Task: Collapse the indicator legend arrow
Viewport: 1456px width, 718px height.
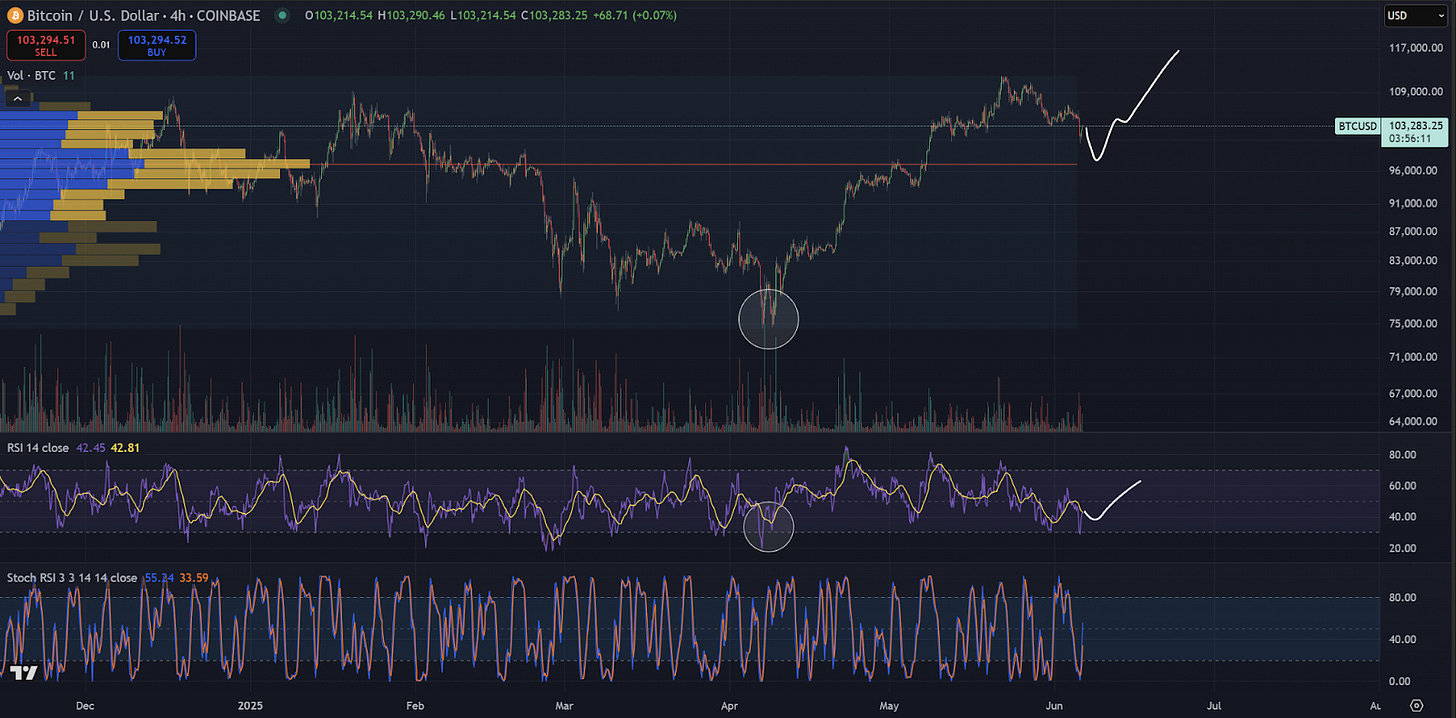Action: tap(17, 99)
